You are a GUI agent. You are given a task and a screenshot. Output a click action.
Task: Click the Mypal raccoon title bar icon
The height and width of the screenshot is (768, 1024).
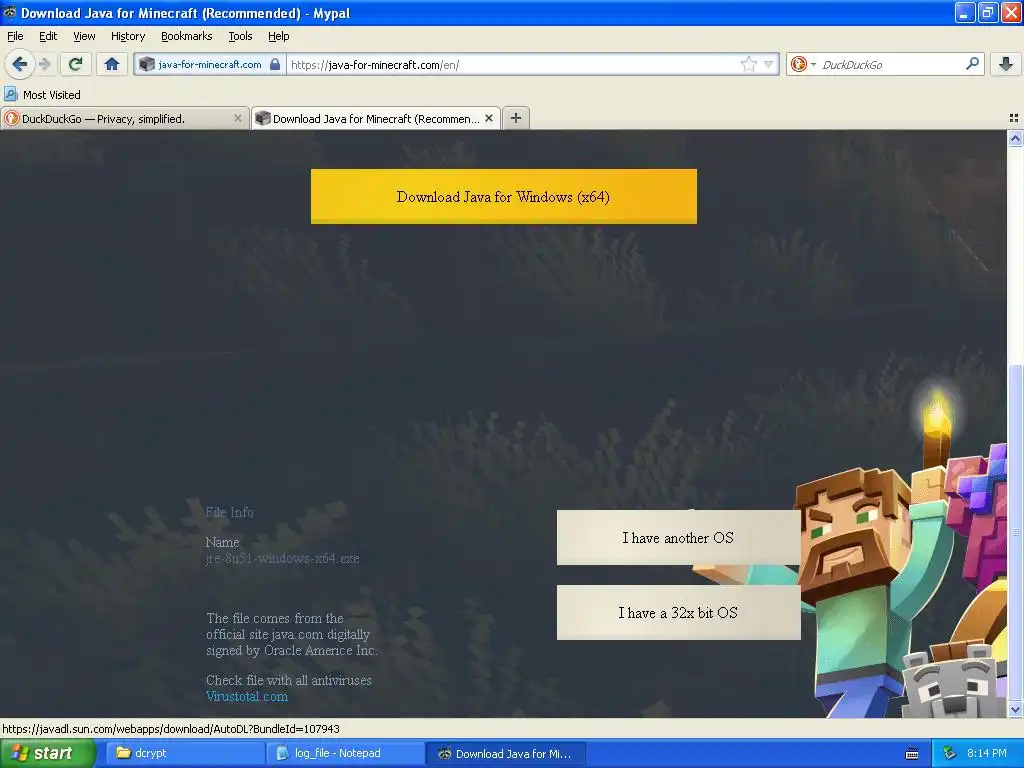tap(9, 12)
